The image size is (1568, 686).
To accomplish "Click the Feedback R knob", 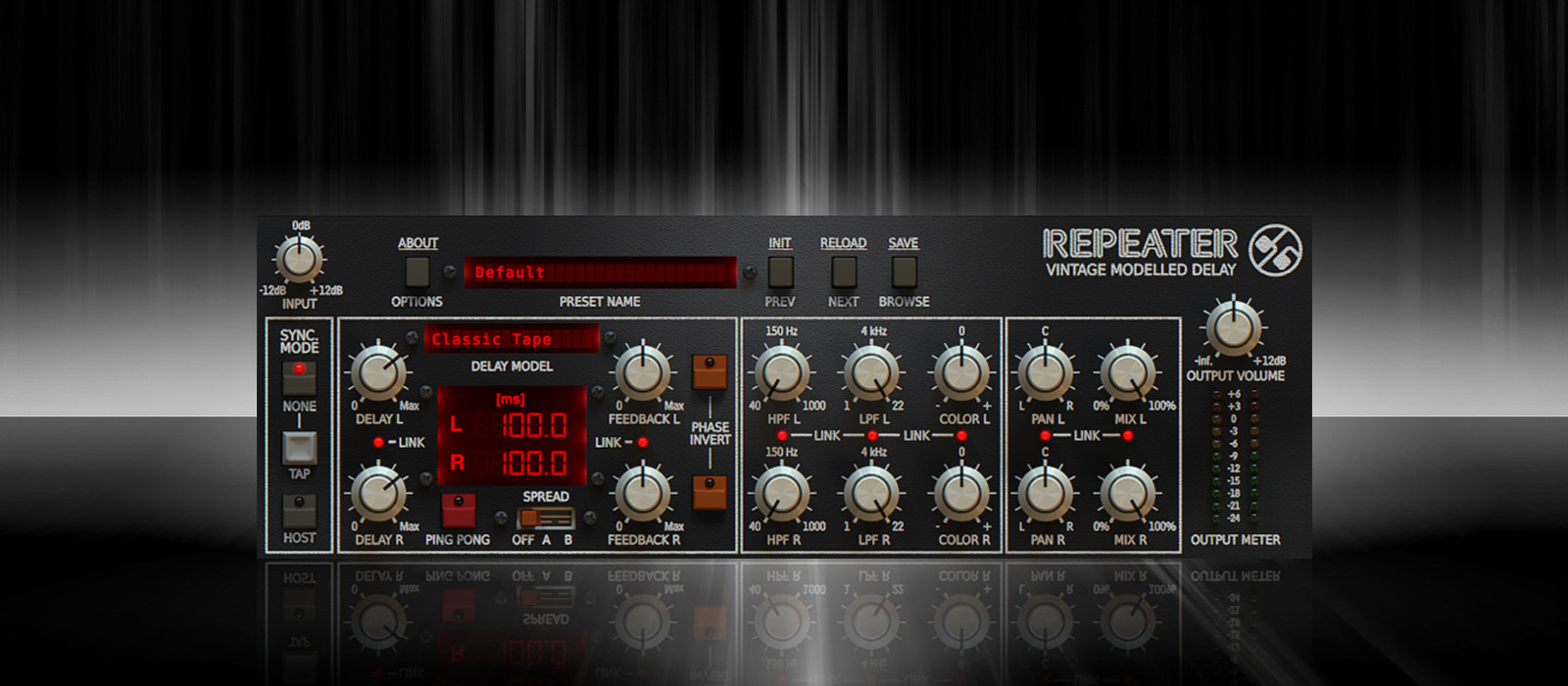I will tap(643, 493).
